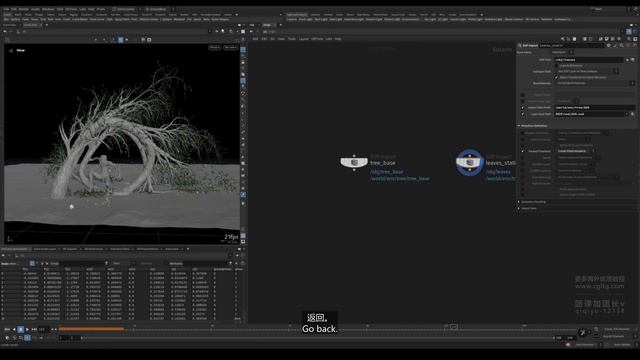This screenshot has height=360, width=640.
Task: Toggle the Import Group Type checkbox
Action: tap(522, 101)
